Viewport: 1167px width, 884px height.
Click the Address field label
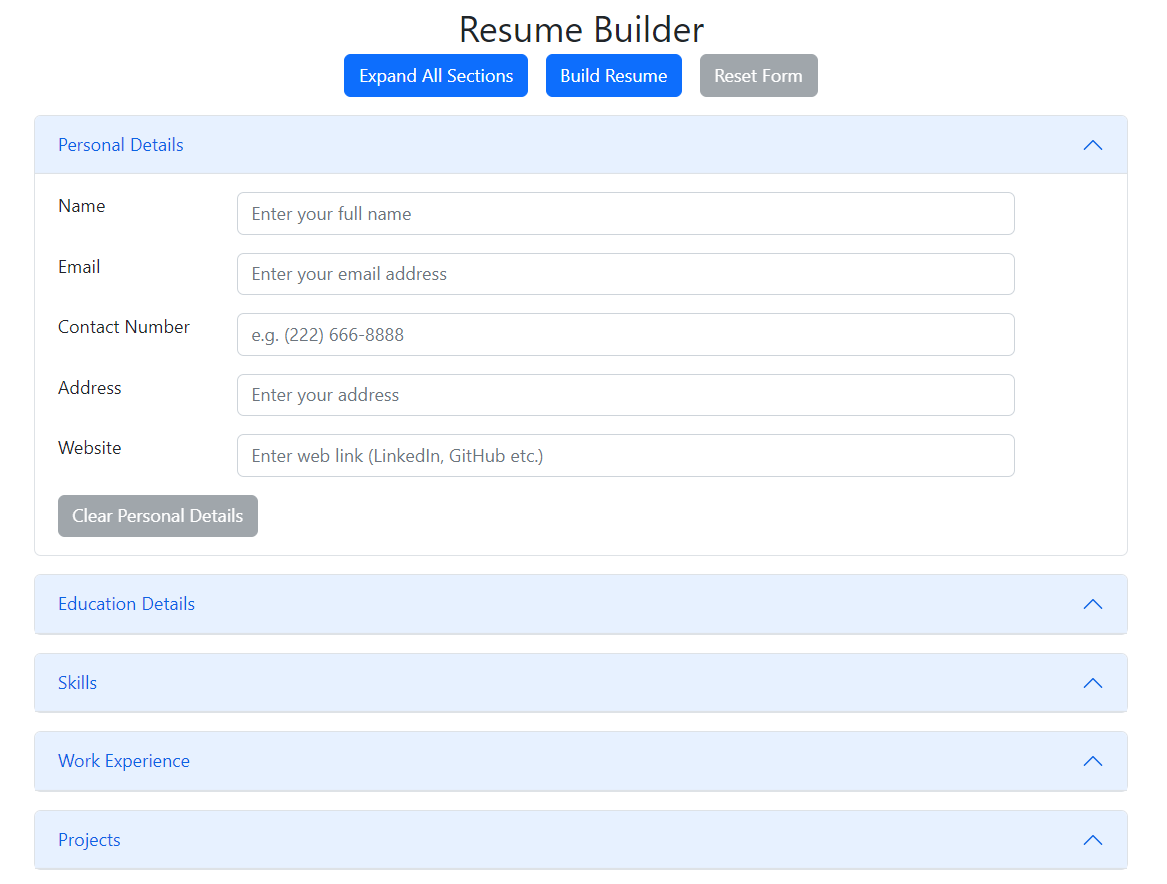click(x=89, y=388)
